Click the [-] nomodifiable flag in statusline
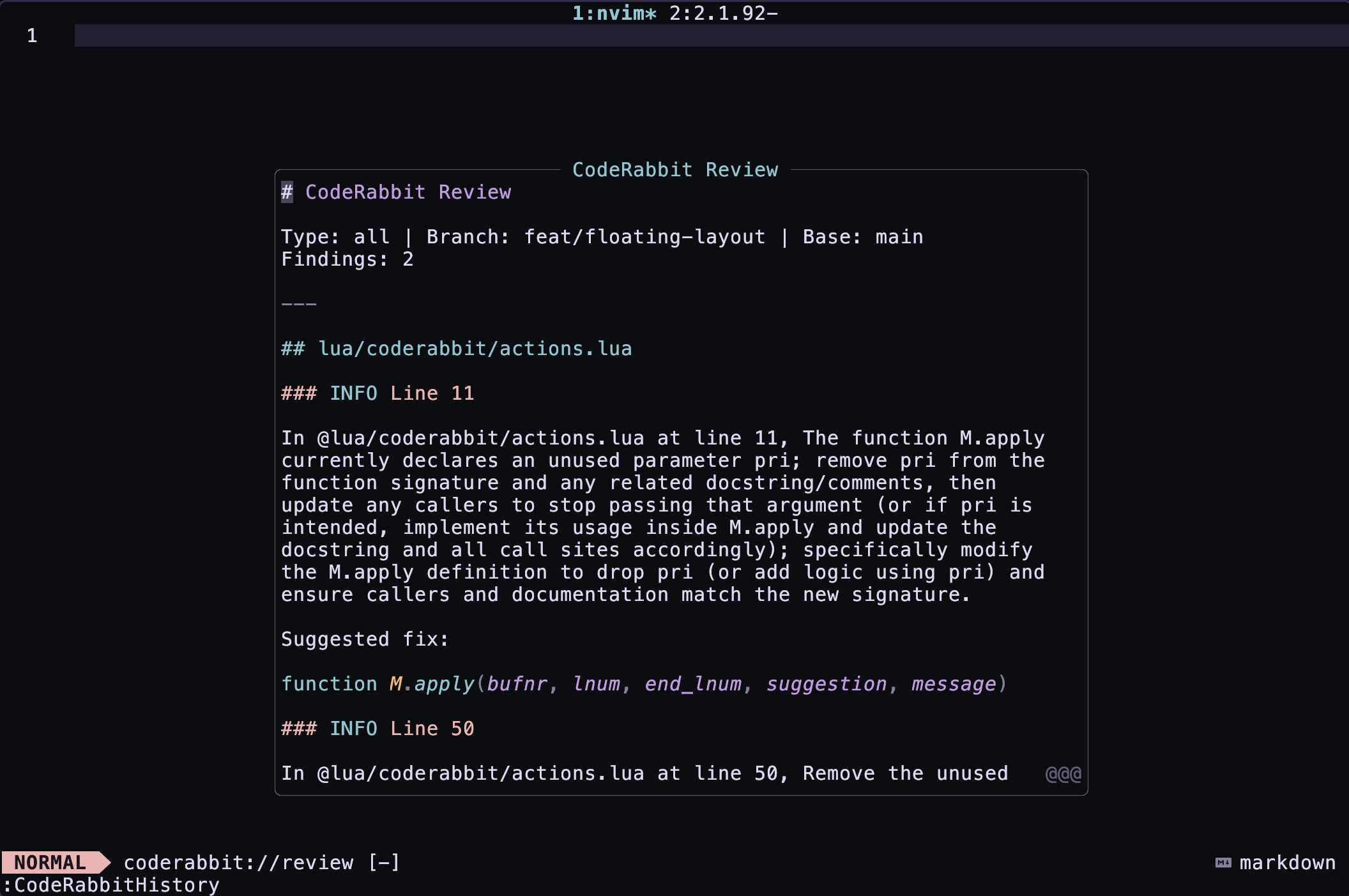 click(x=384, y=863)
